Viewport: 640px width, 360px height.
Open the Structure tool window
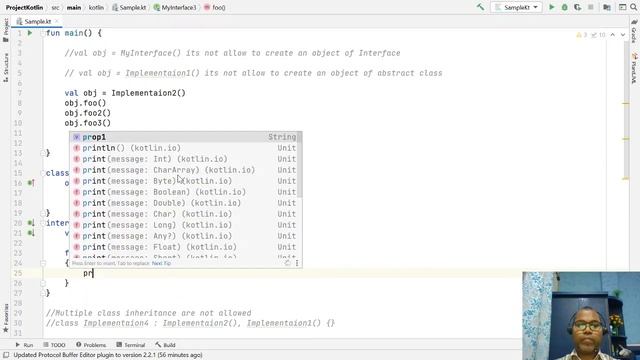point(5,67)
